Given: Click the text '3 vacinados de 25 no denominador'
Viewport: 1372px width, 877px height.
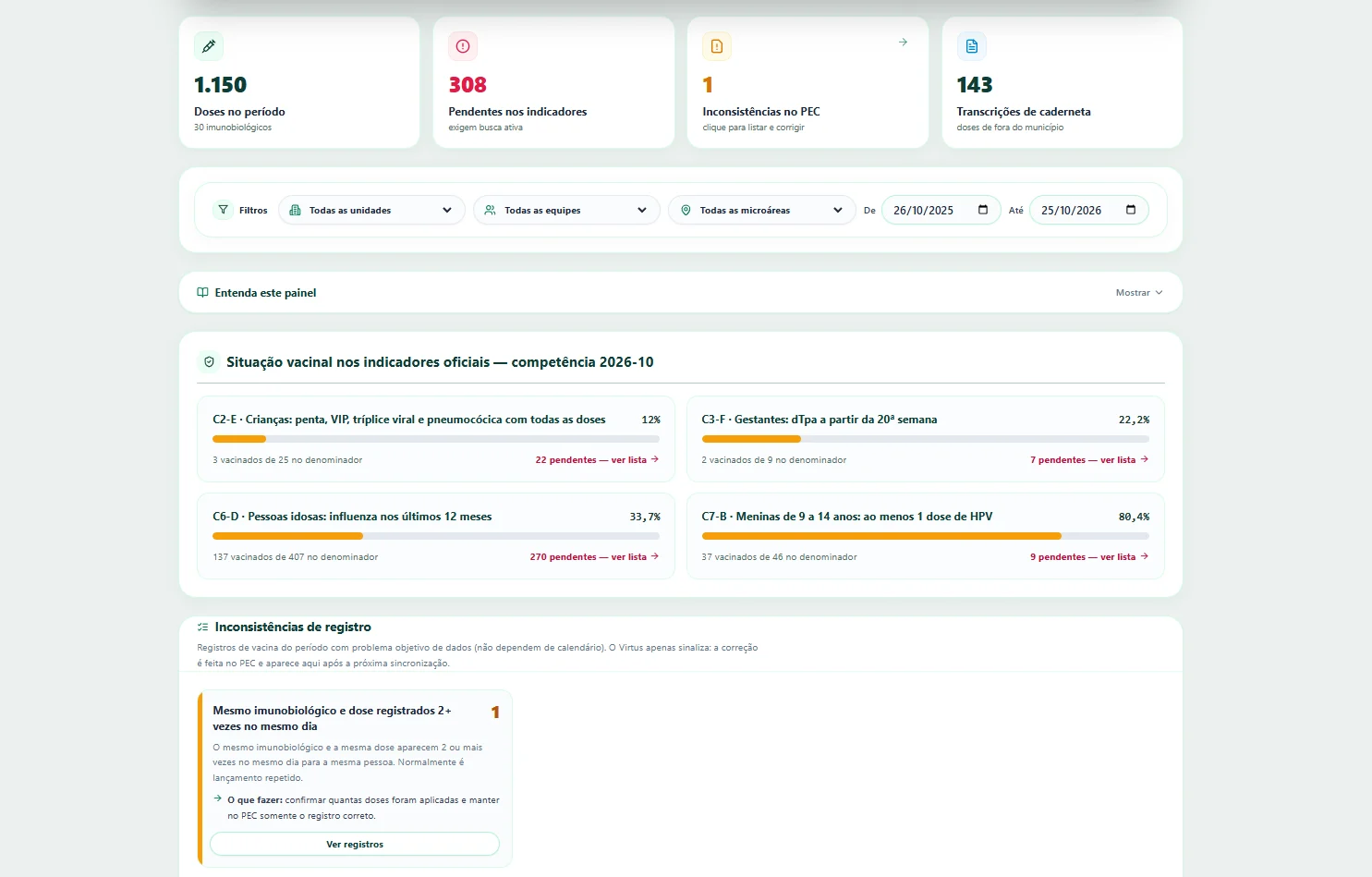Looking at the screenshot, I should coord(287,460).
